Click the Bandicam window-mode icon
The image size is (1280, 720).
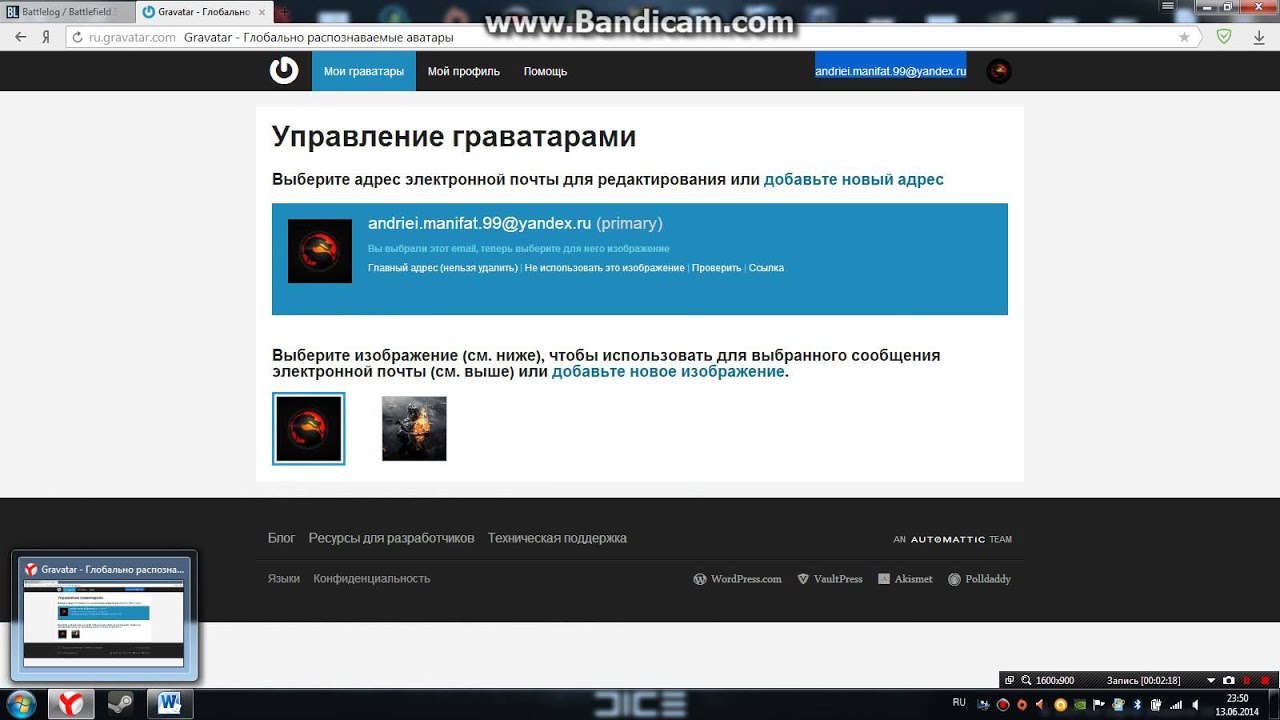(x=1010, y=680)
